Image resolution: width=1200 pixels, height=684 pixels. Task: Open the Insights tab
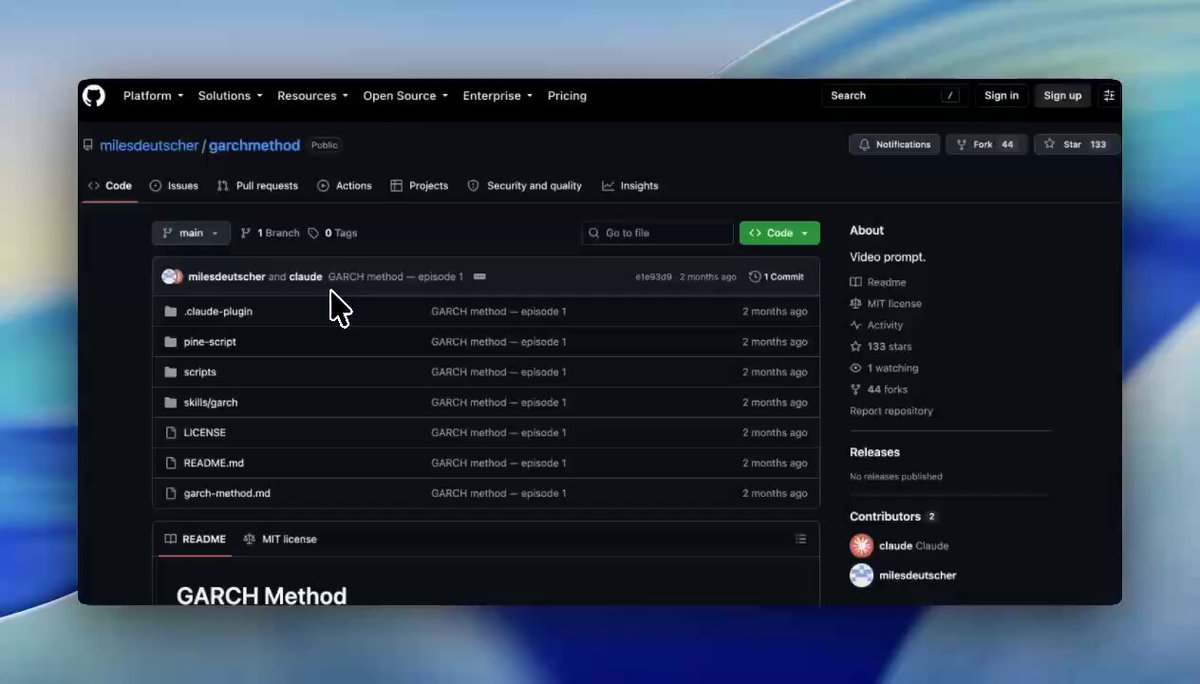click(630, 186)
